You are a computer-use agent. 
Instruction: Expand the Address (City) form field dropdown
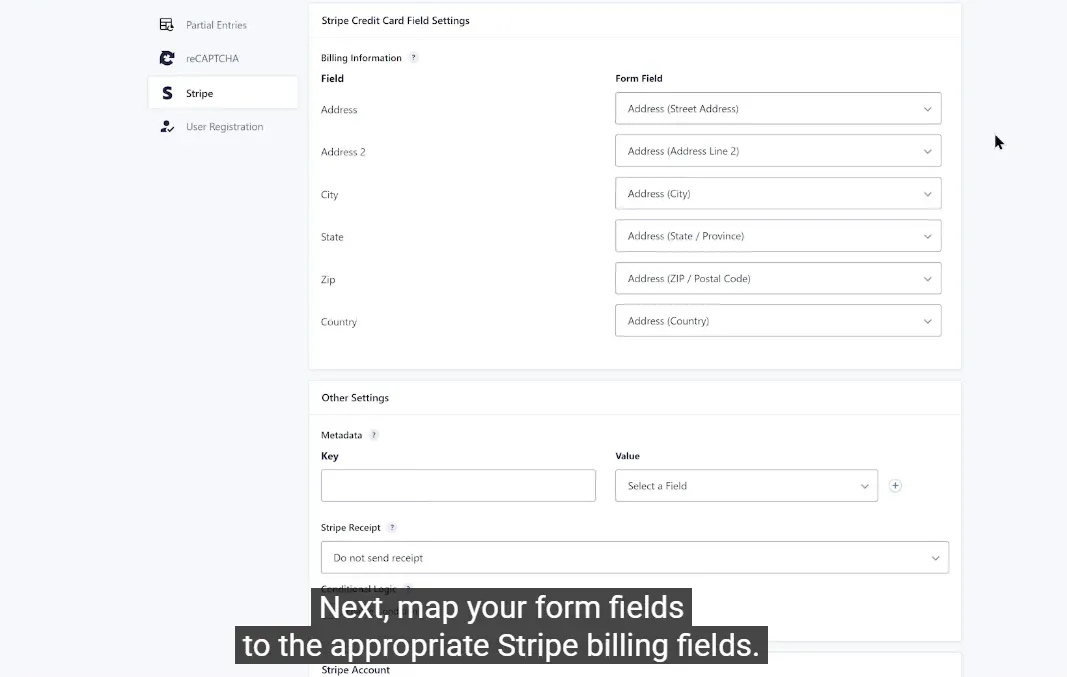coord(777,194)
